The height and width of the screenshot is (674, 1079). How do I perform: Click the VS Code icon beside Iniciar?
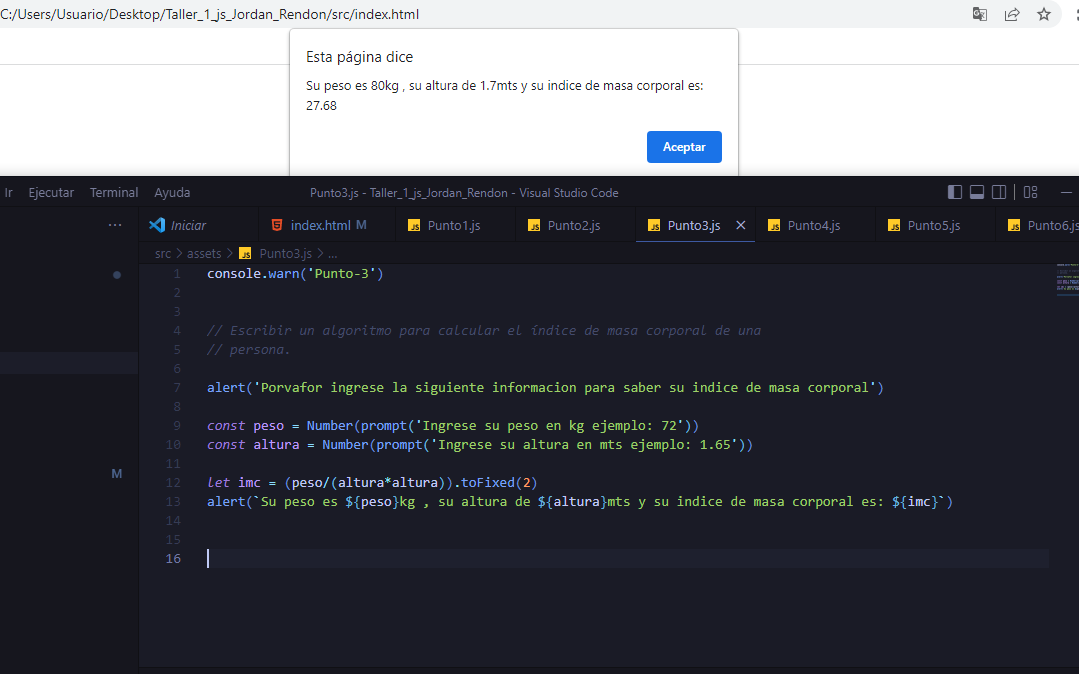pyautogui.click(x=157, y=225)
